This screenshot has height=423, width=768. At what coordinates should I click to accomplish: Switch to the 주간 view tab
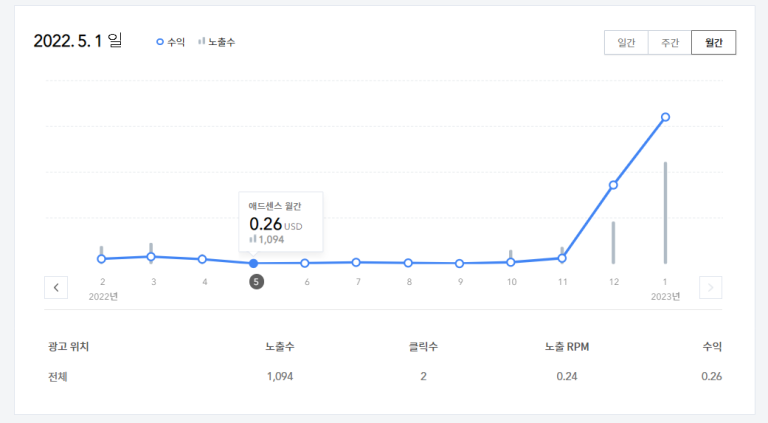pyautogui.click(x=669, y=43)
